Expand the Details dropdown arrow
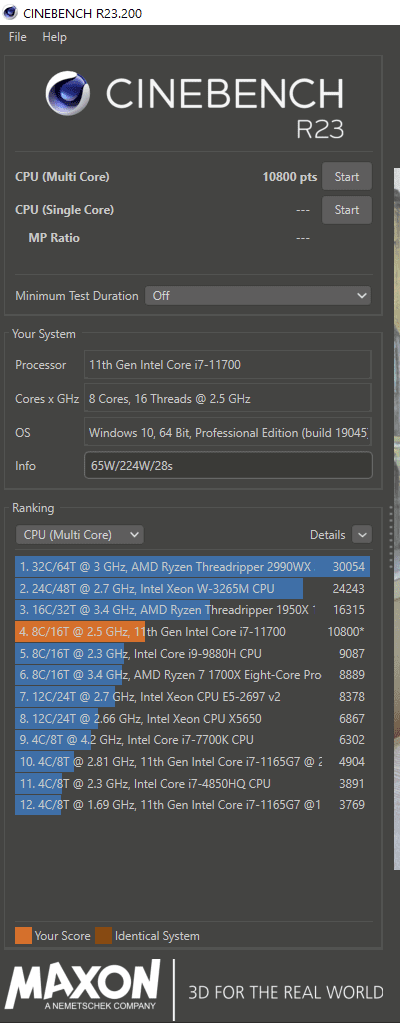 [362, 535]
